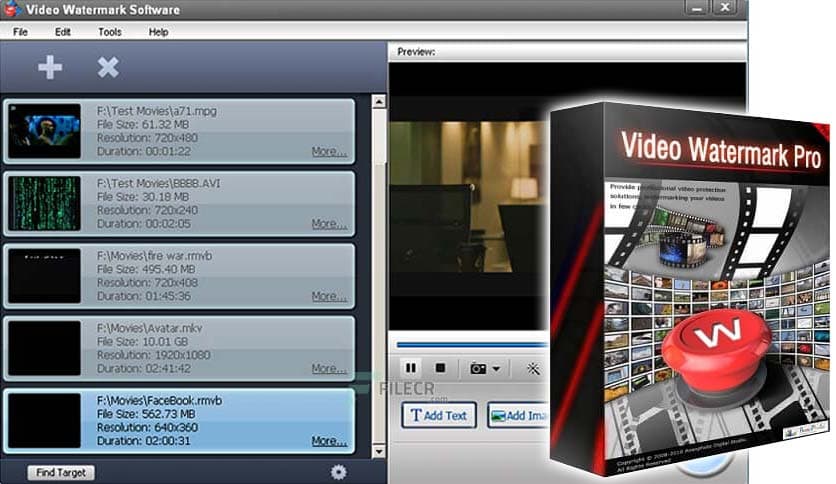This screenshot has height=484, width=836.
Task: Select the BBBB.AVI matrix thumbnail
Action: click(x=44, y=204)
